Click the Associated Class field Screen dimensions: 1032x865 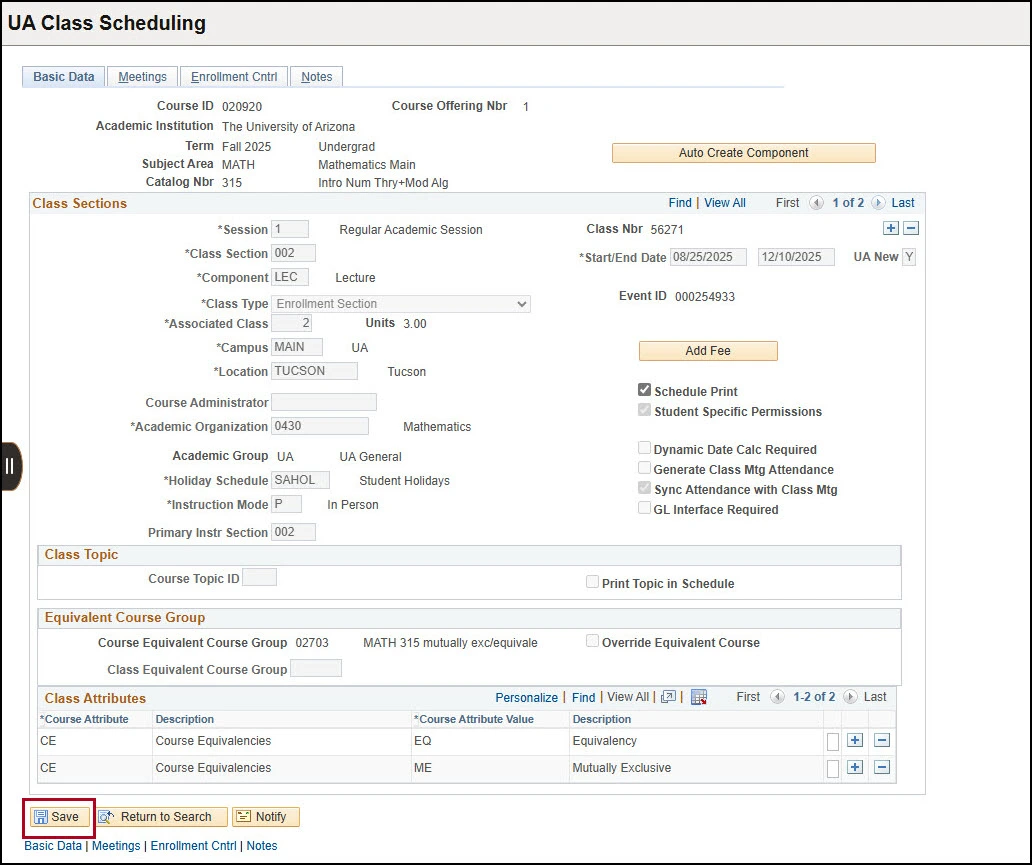coord(292,323)
